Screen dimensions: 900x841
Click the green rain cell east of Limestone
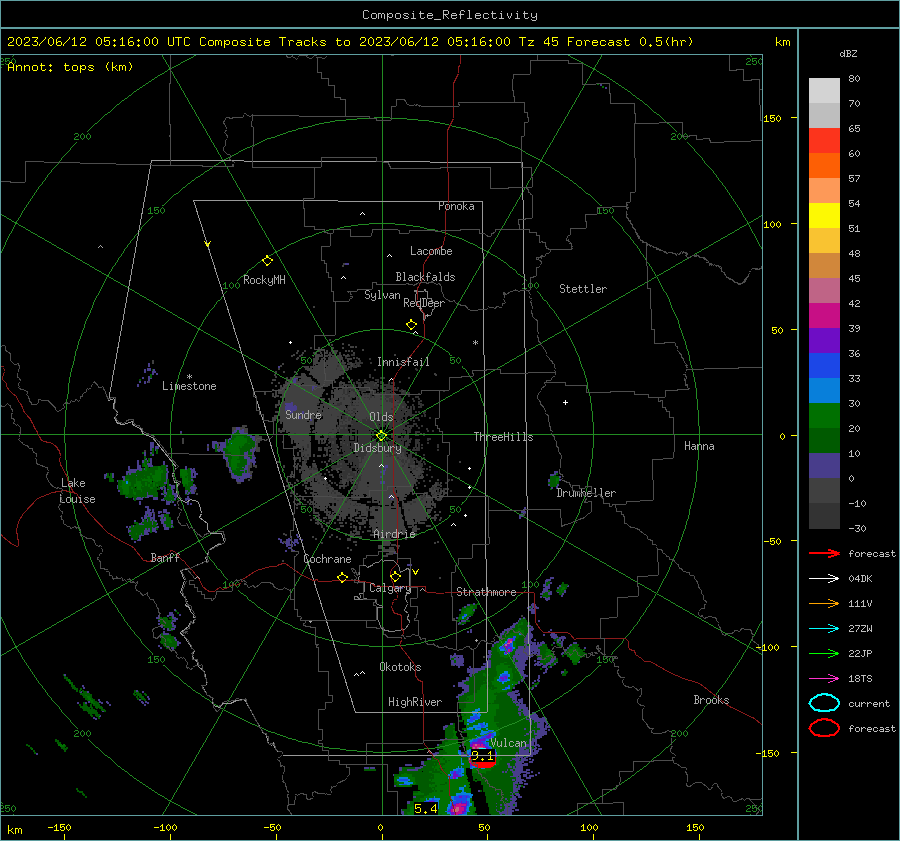[x=240, y=452]
